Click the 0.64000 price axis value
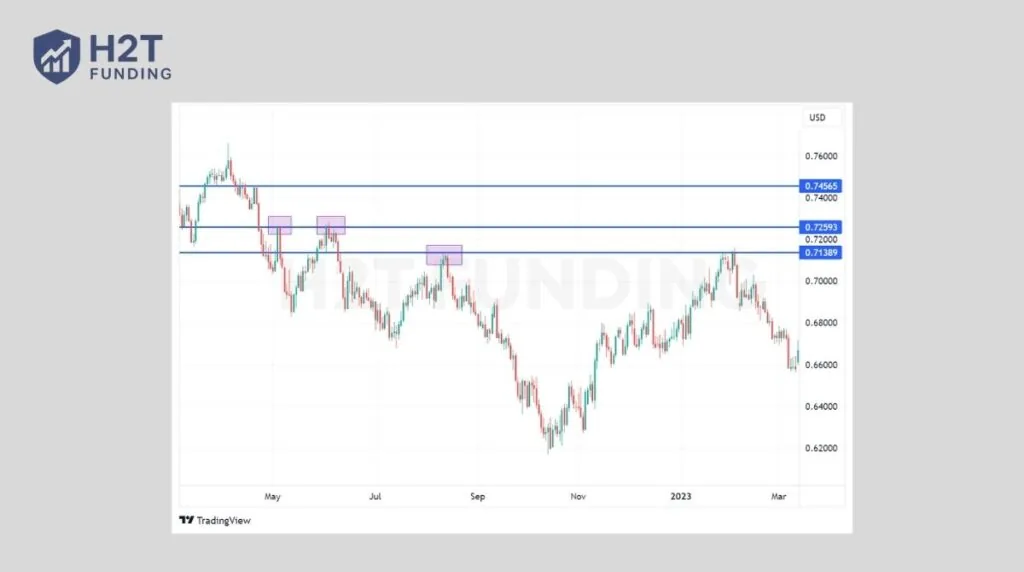 click(821, 407)
